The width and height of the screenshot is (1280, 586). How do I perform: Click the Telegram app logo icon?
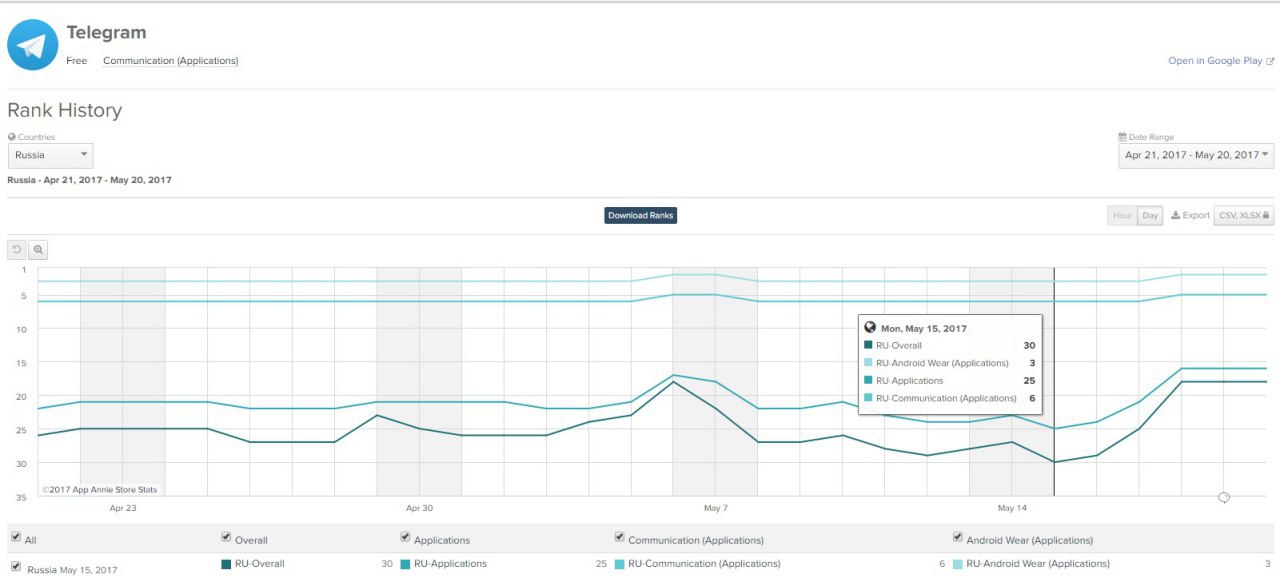tap(33, 45)
